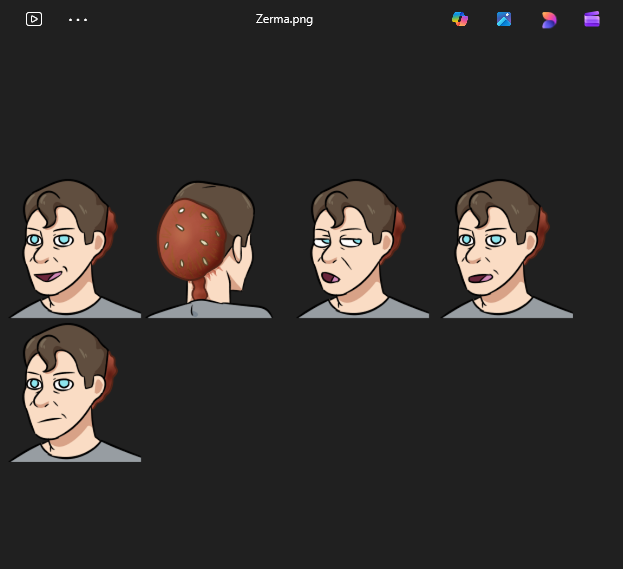The height and width of the screenshot is (569, 623).
Task: Open the blue Paint edit icon
Action: tap(504, 19)
